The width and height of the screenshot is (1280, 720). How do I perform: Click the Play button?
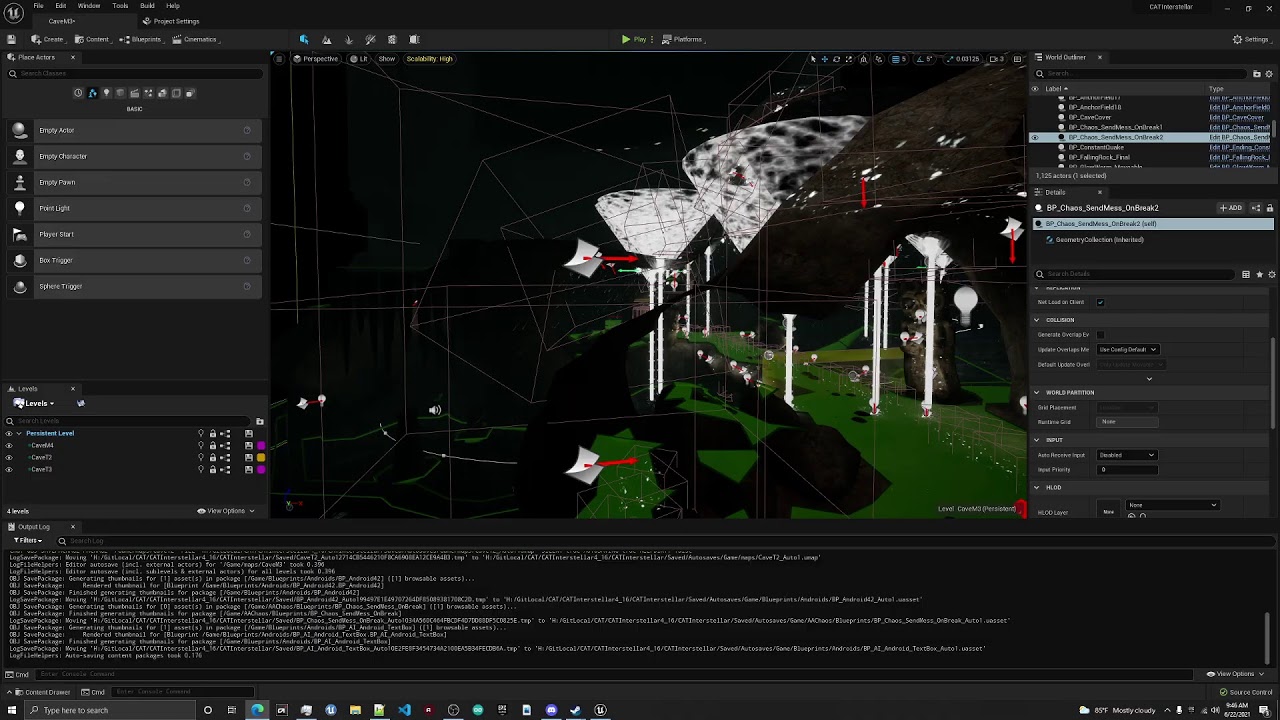[634, 39]
